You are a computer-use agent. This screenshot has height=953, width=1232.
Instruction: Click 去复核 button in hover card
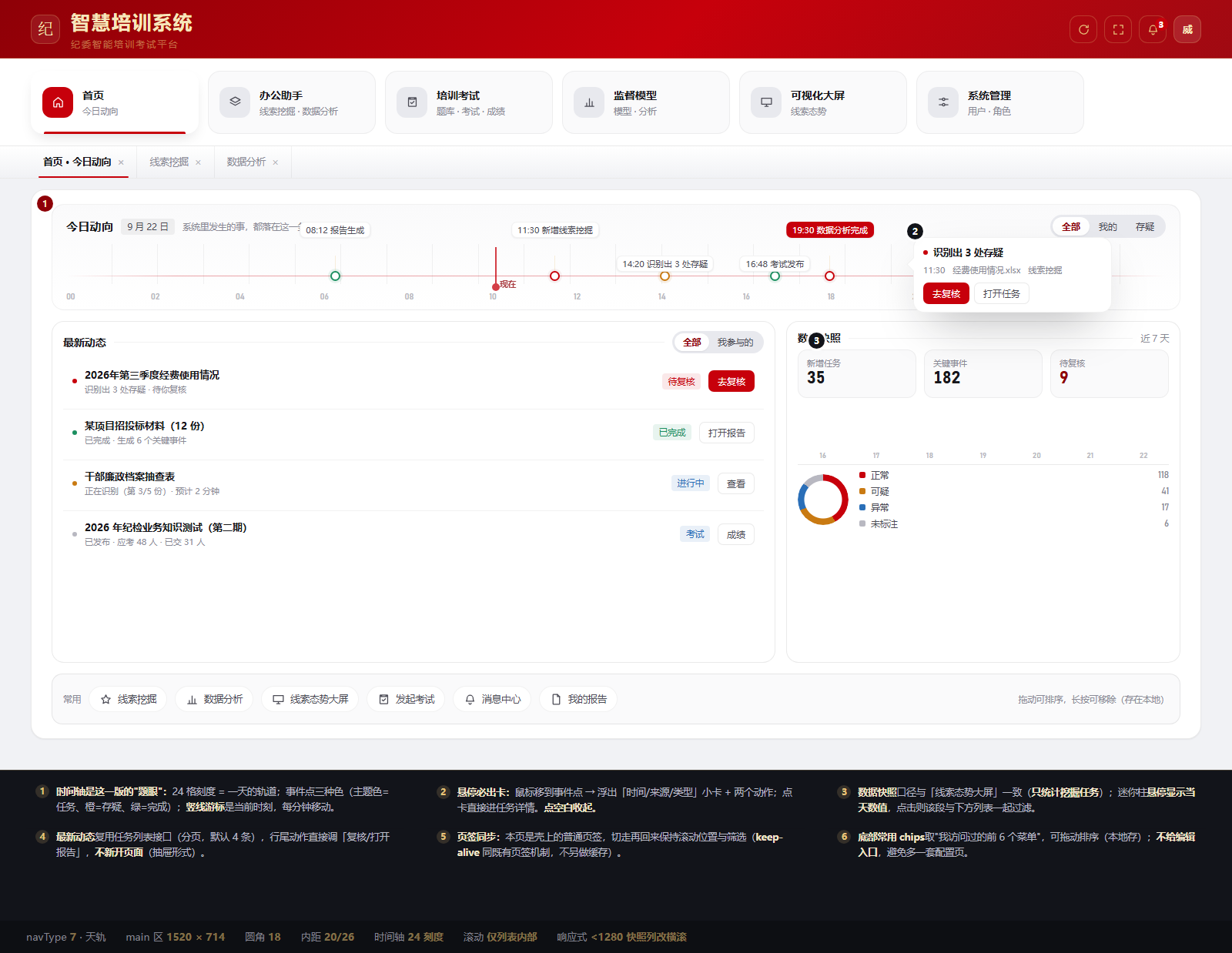946,294
